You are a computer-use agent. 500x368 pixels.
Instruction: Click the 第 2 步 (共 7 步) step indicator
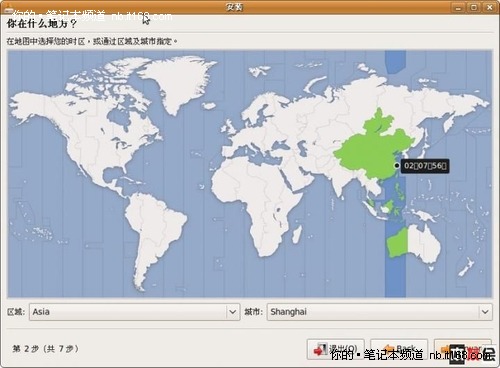46,349
